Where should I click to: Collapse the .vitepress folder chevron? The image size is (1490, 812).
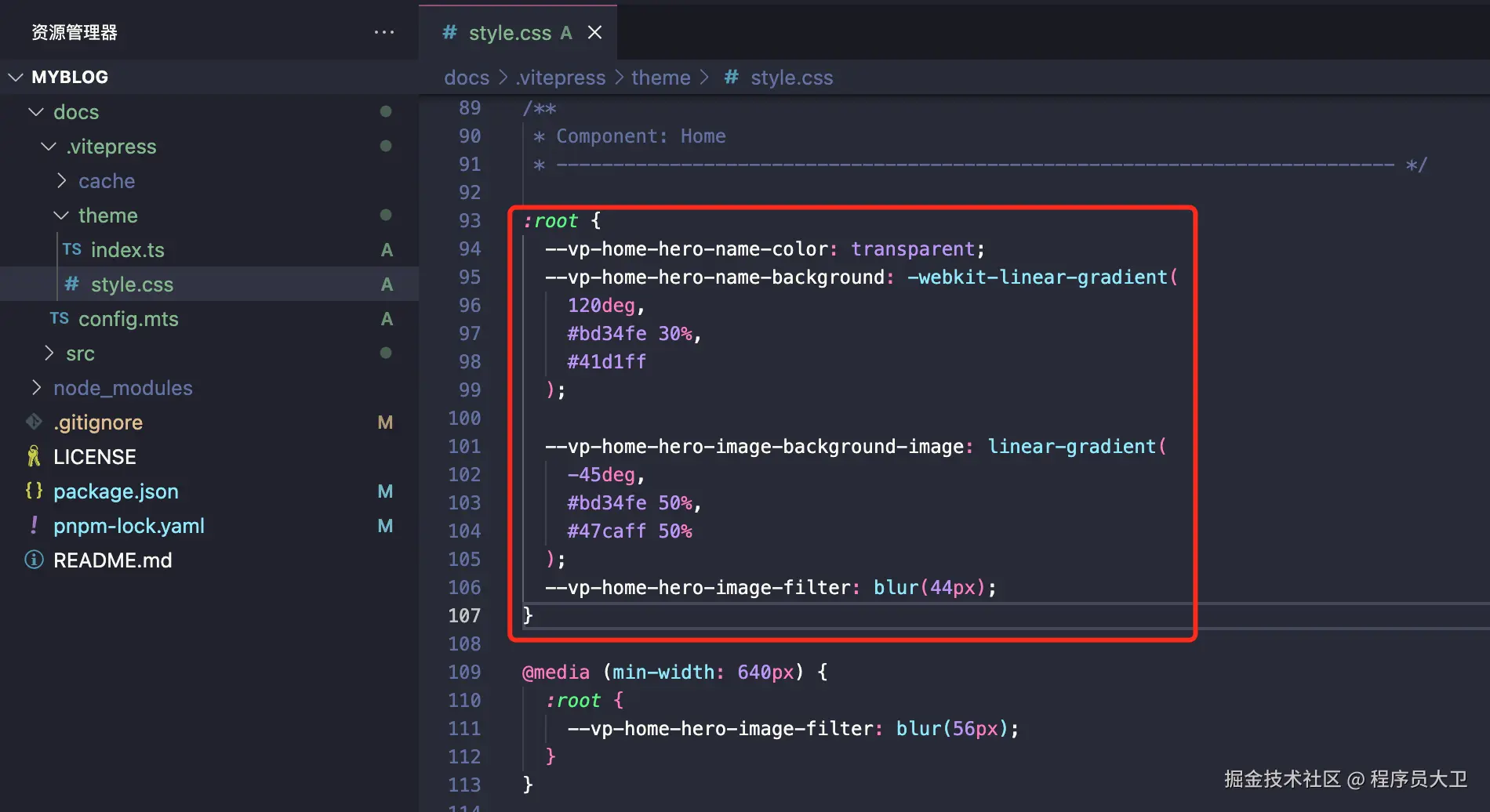49,146
